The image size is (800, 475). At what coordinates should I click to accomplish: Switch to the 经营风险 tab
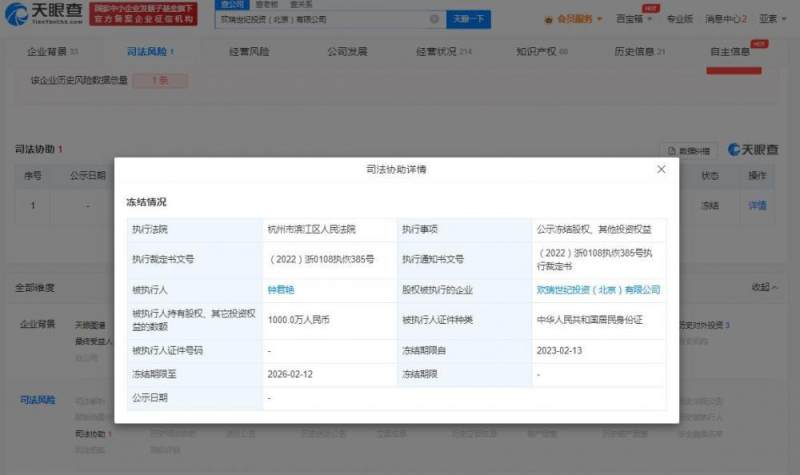(249, 52)
